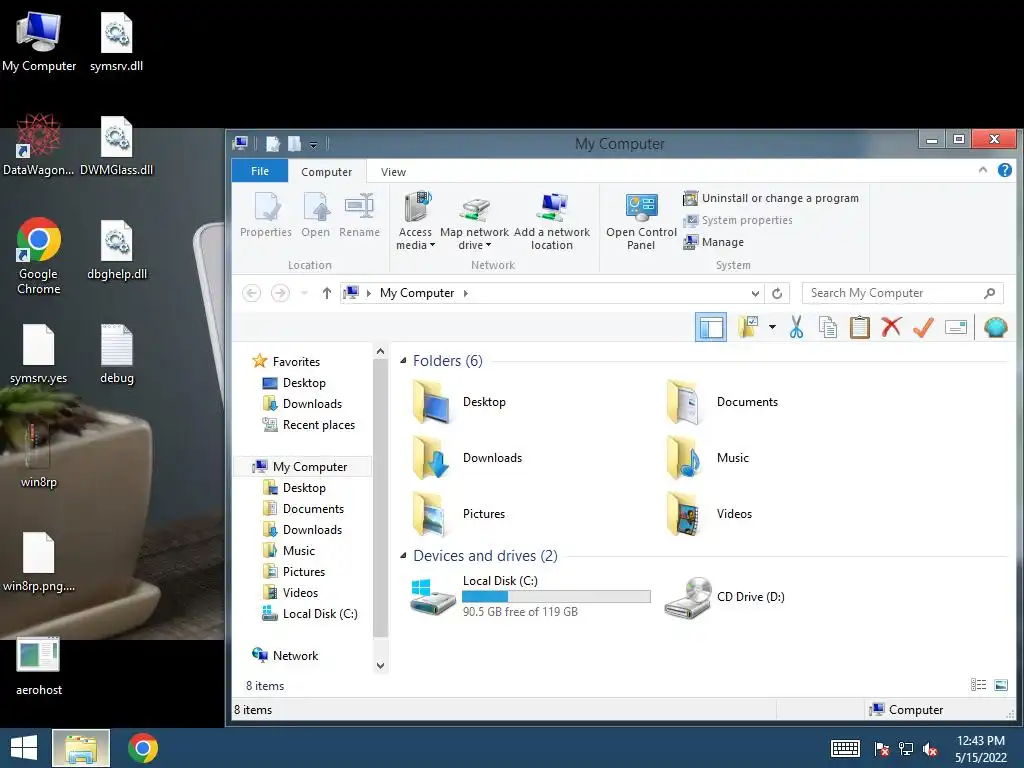
Task: Click Recent places in navigation pane
Action: pyautogui.click(x=308, y=425)
